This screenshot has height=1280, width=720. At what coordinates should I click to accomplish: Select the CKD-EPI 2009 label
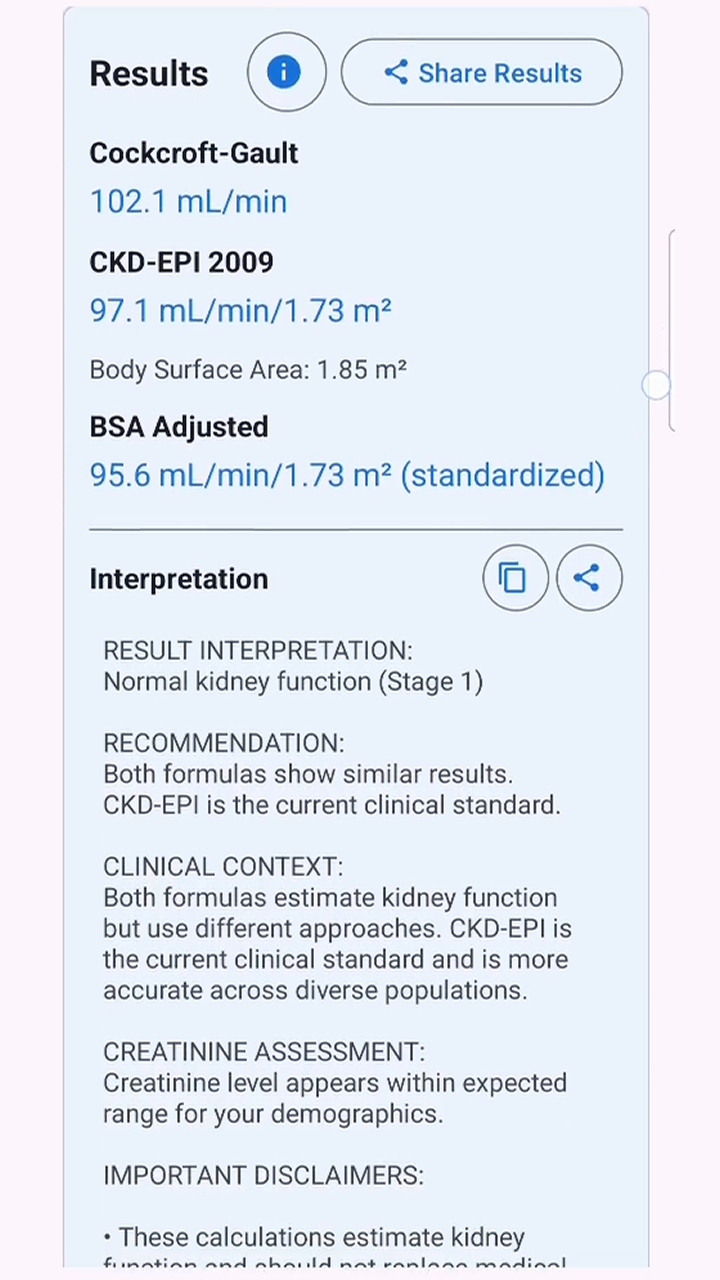[x=181, y=262]
